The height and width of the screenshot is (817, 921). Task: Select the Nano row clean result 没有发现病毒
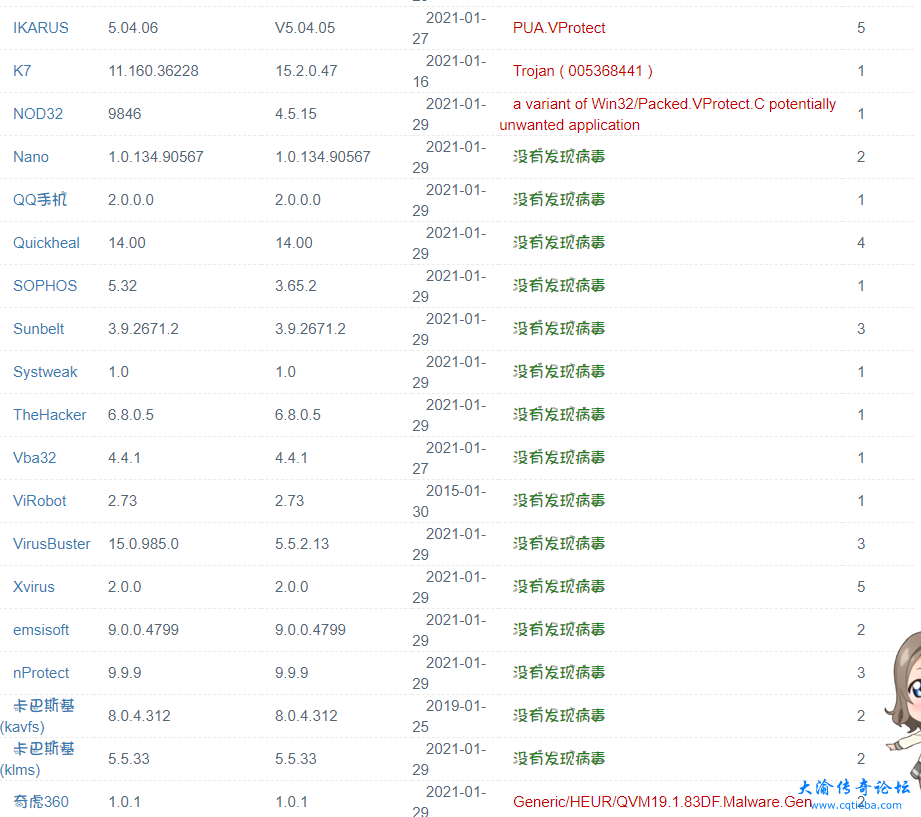coord(559,156)
